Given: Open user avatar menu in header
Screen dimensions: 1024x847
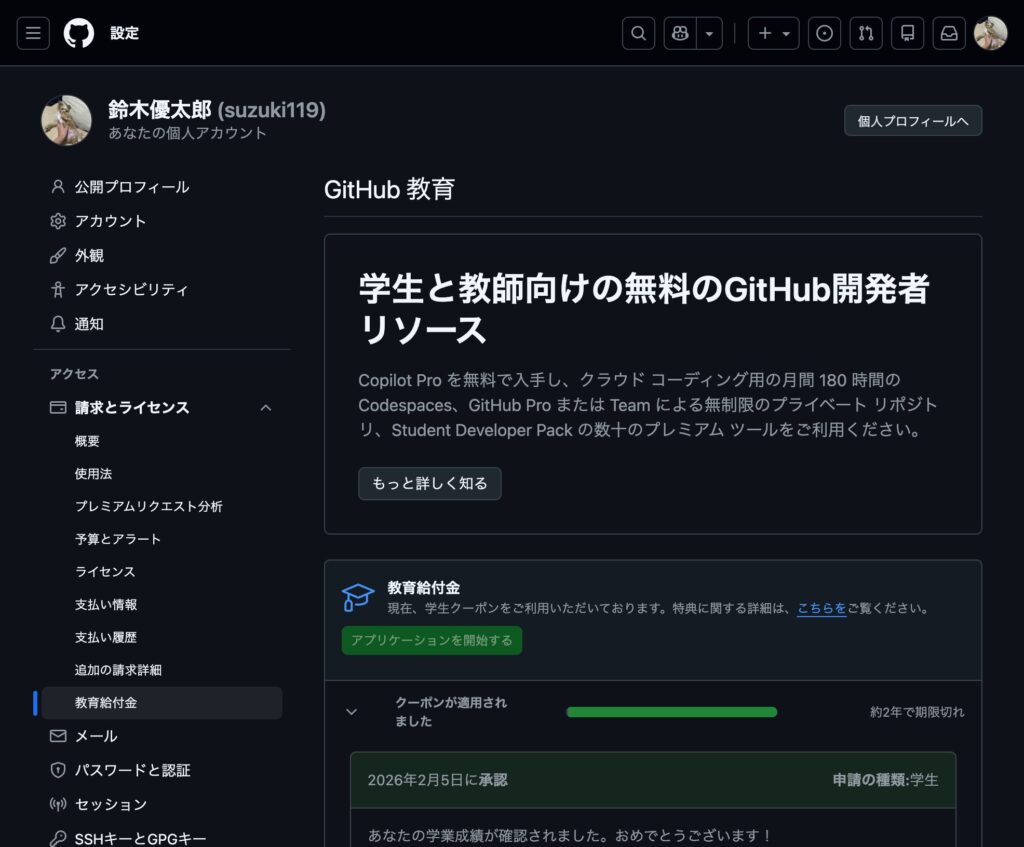Looking at the screenshot, I should coord(990,33).
